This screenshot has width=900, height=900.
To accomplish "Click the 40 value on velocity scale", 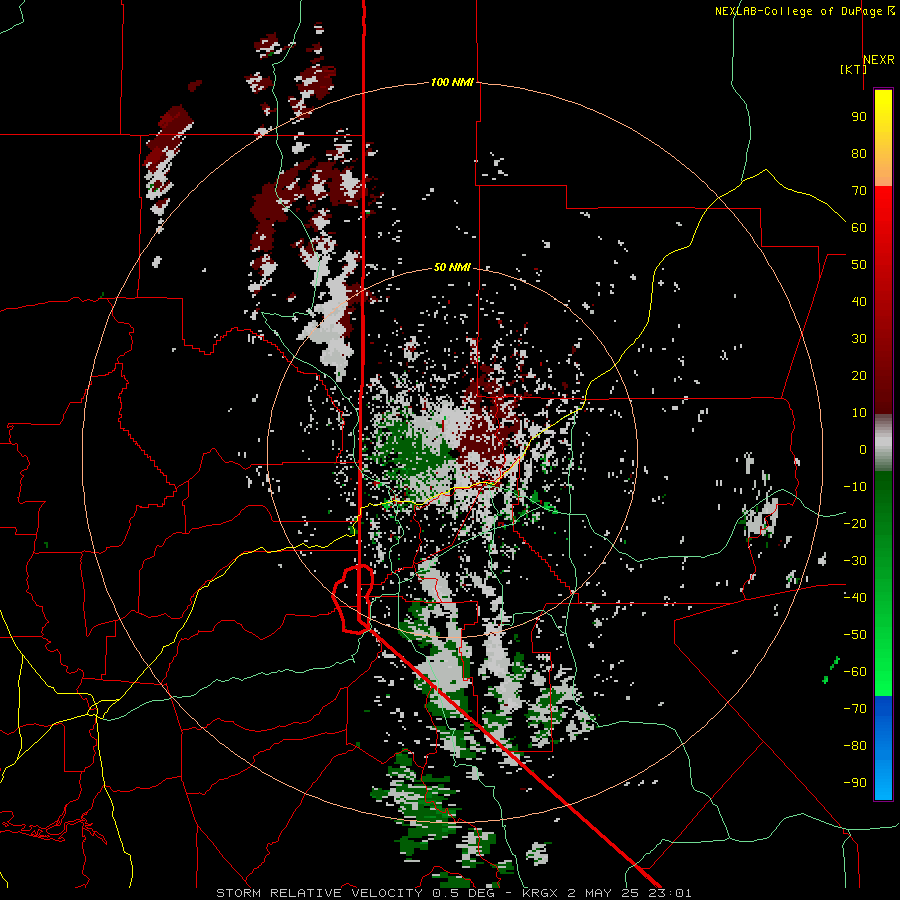I will 859,301.
